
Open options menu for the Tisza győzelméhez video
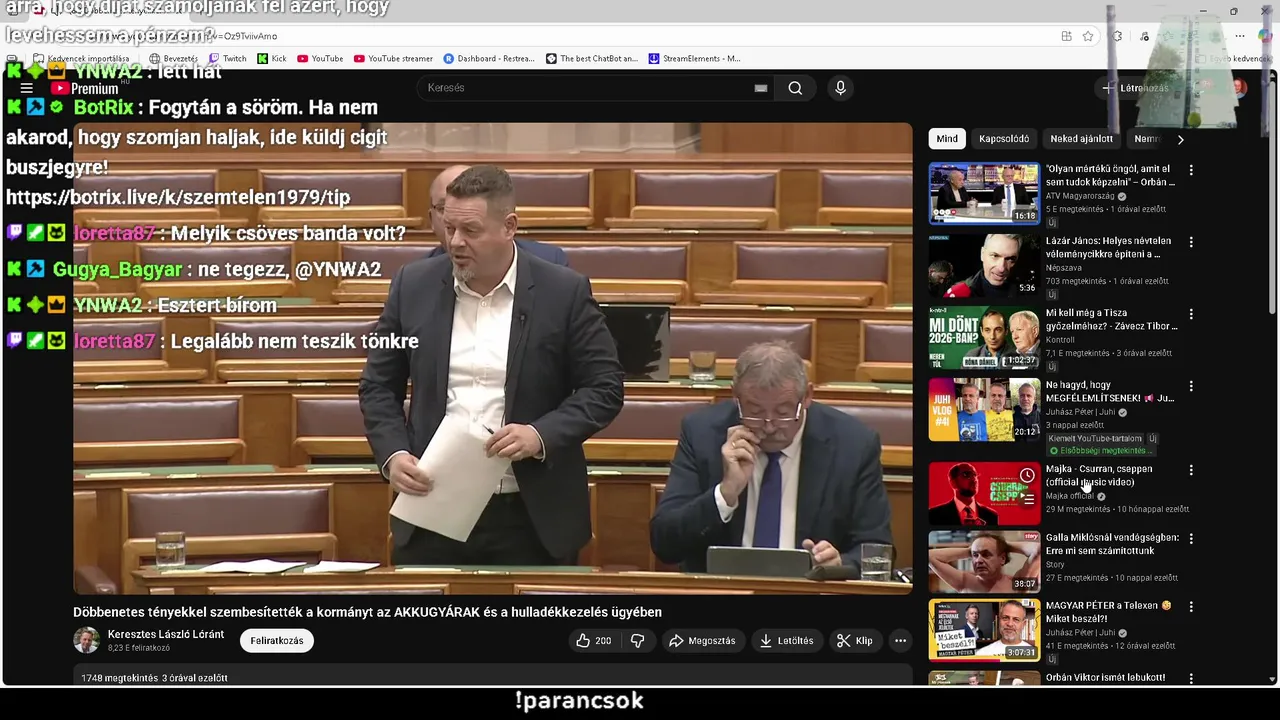1190,314
